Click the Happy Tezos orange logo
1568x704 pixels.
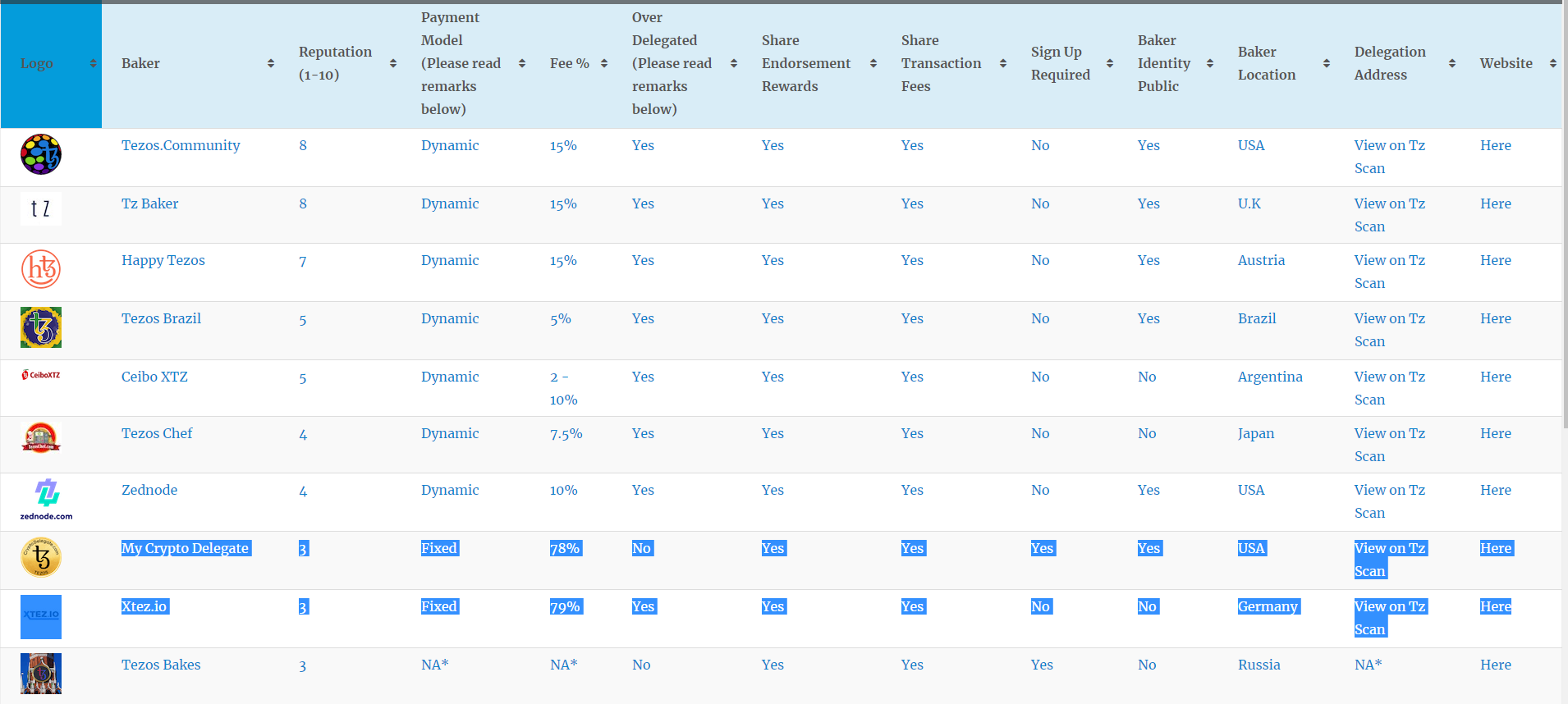(x=41, y=269)
